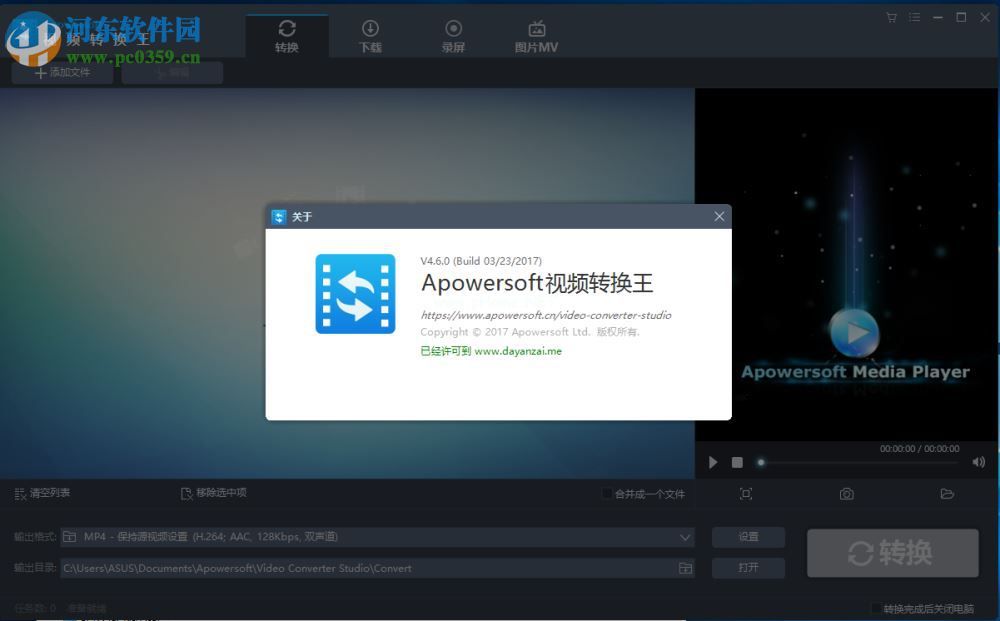This screenshot has height=621, width=1000.
Task: Click the media player play button
Action: pos(713,462)
